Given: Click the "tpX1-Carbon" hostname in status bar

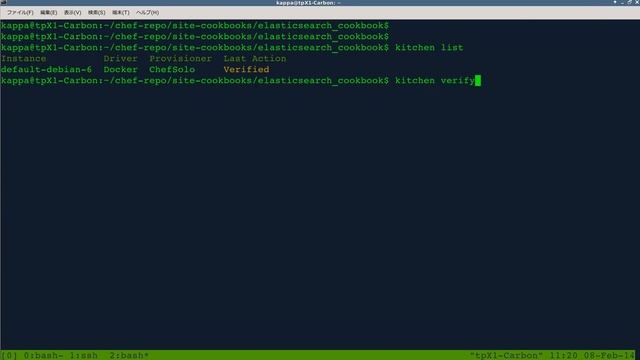Looking at the screenshot, I should click(506, 355).
